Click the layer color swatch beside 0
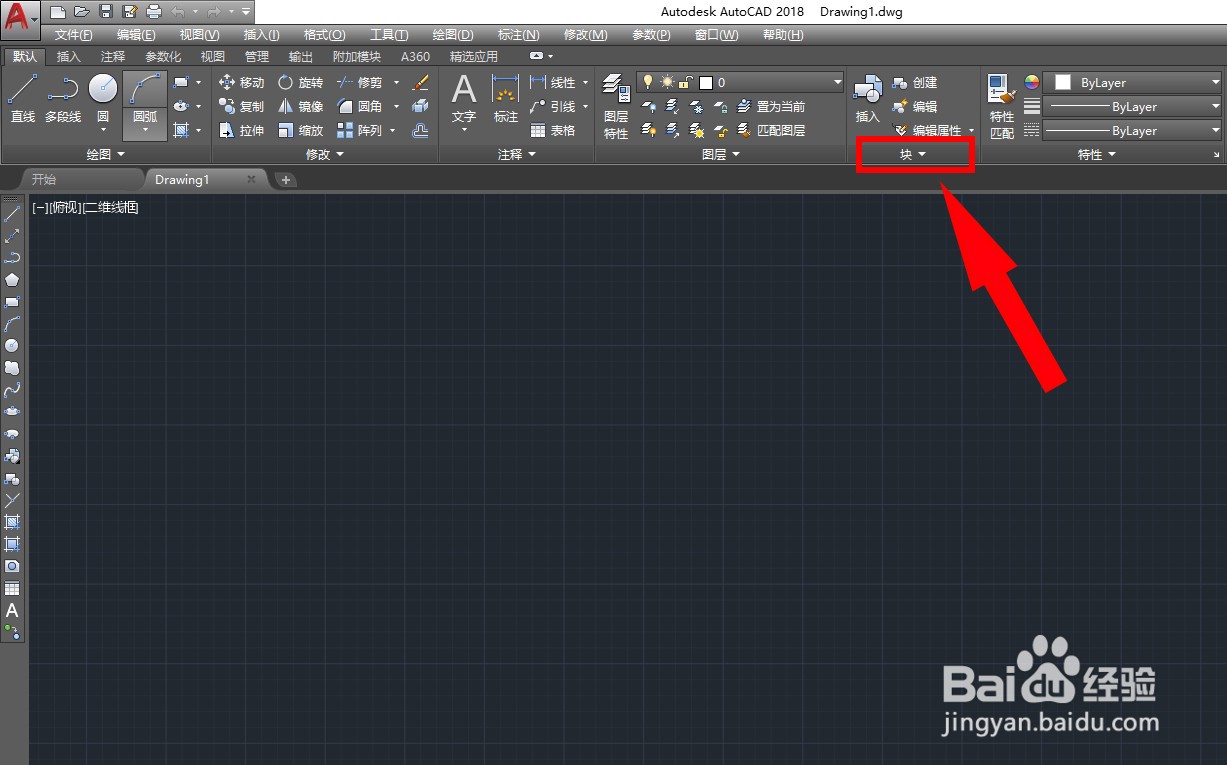 [x=704, y=83]
